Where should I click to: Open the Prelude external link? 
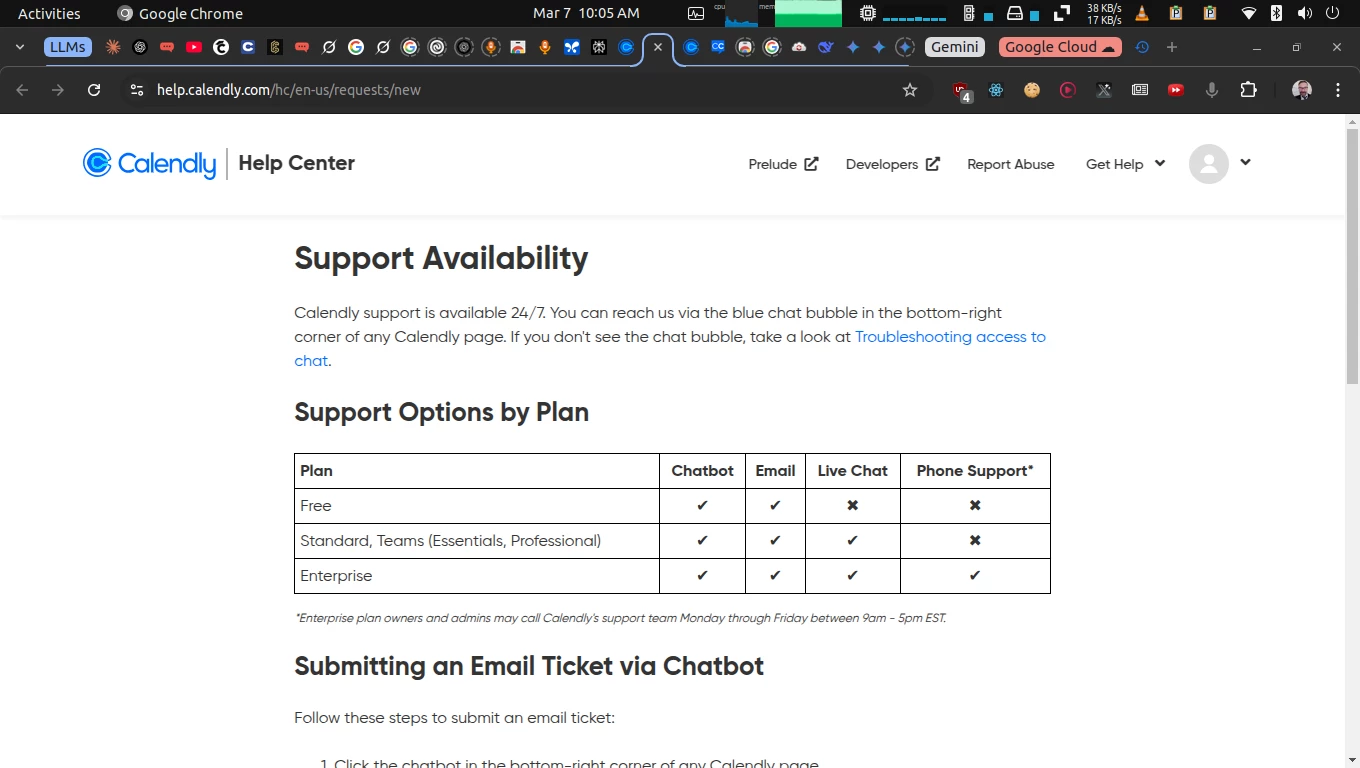click(783, 164)
